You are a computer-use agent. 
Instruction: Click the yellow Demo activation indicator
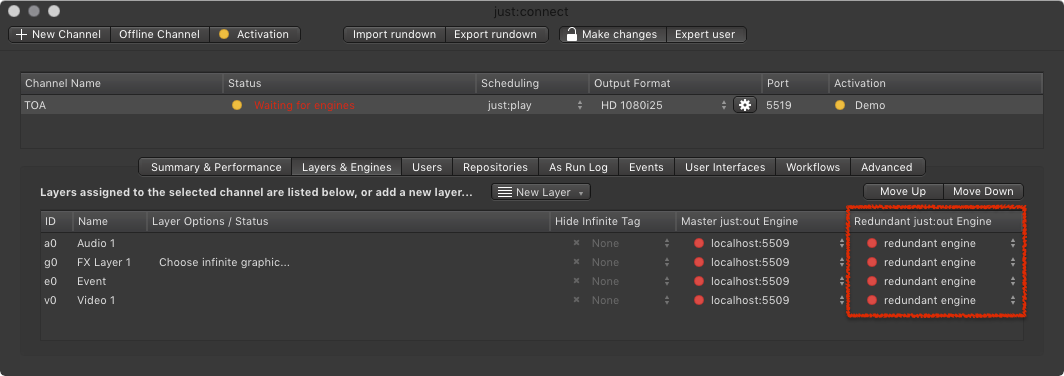coord(840,105)
